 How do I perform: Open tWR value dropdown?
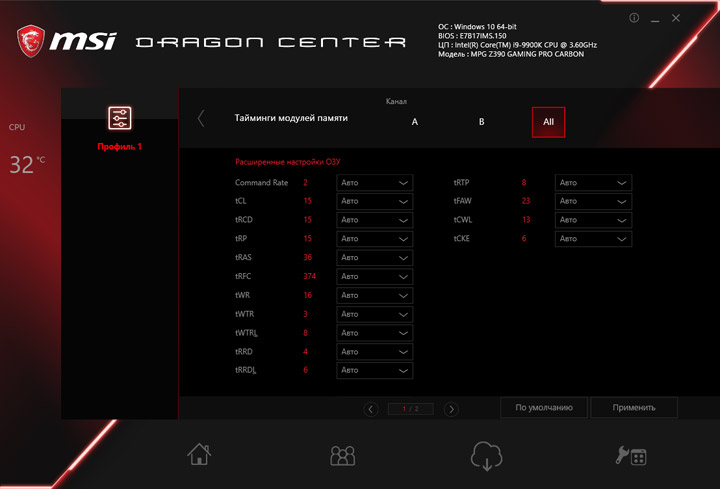(375, 295)
